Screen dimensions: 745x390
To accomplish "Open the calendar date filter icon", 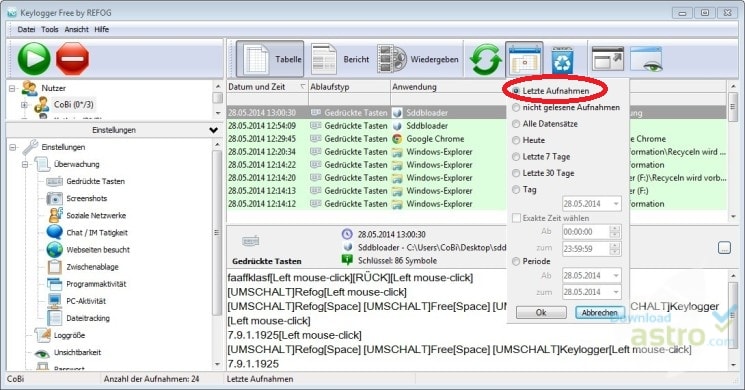I will 524,59.
